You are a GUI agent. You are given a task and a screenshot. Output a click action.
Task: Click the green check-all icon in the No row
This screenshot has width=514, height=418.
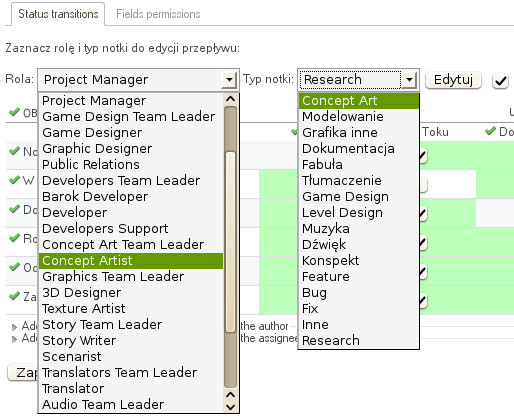(14, 151)
